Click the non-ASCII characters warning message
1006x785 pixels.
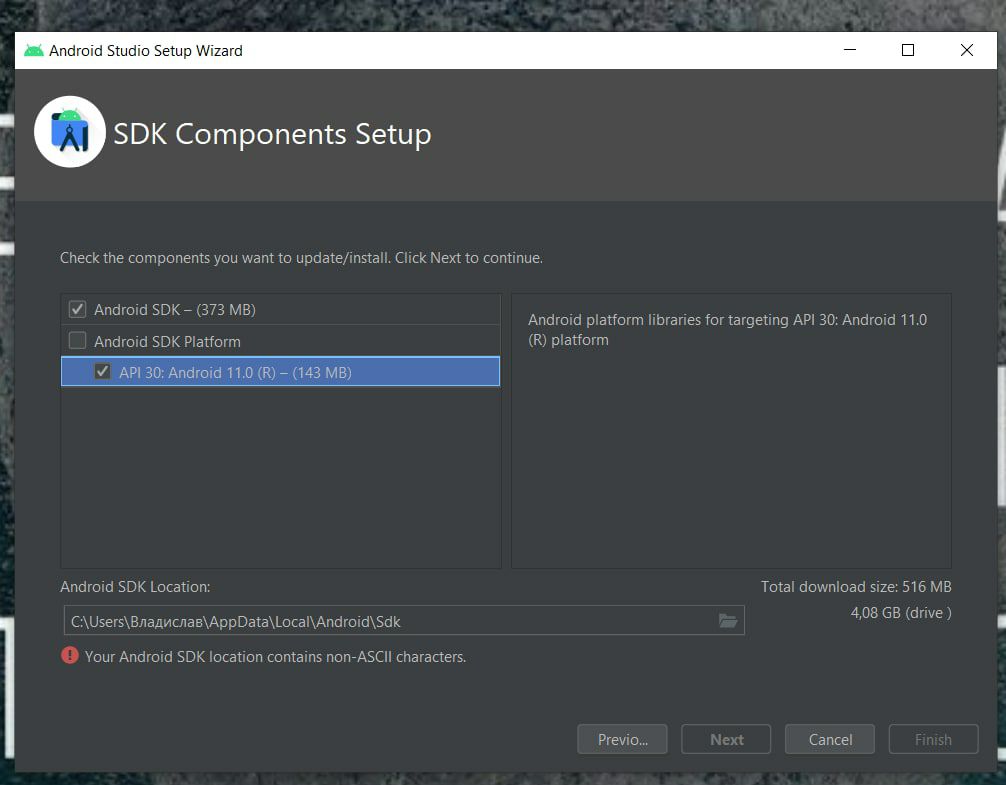click(x=275, y=657)
